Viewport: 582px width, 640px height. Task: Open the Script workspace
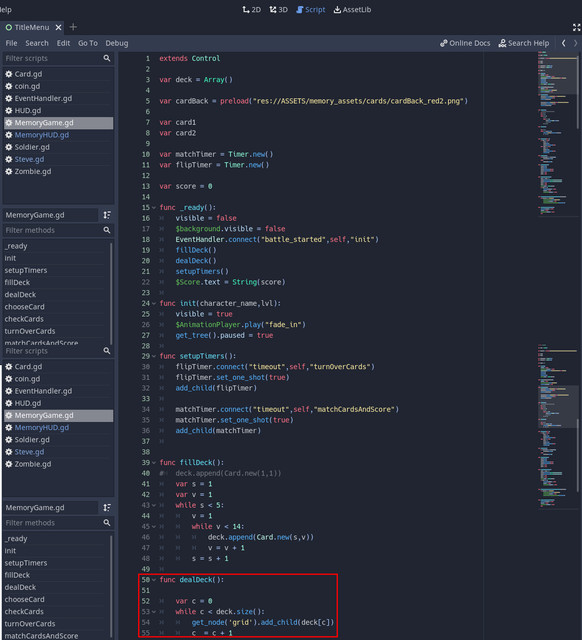tap(311, 9)
